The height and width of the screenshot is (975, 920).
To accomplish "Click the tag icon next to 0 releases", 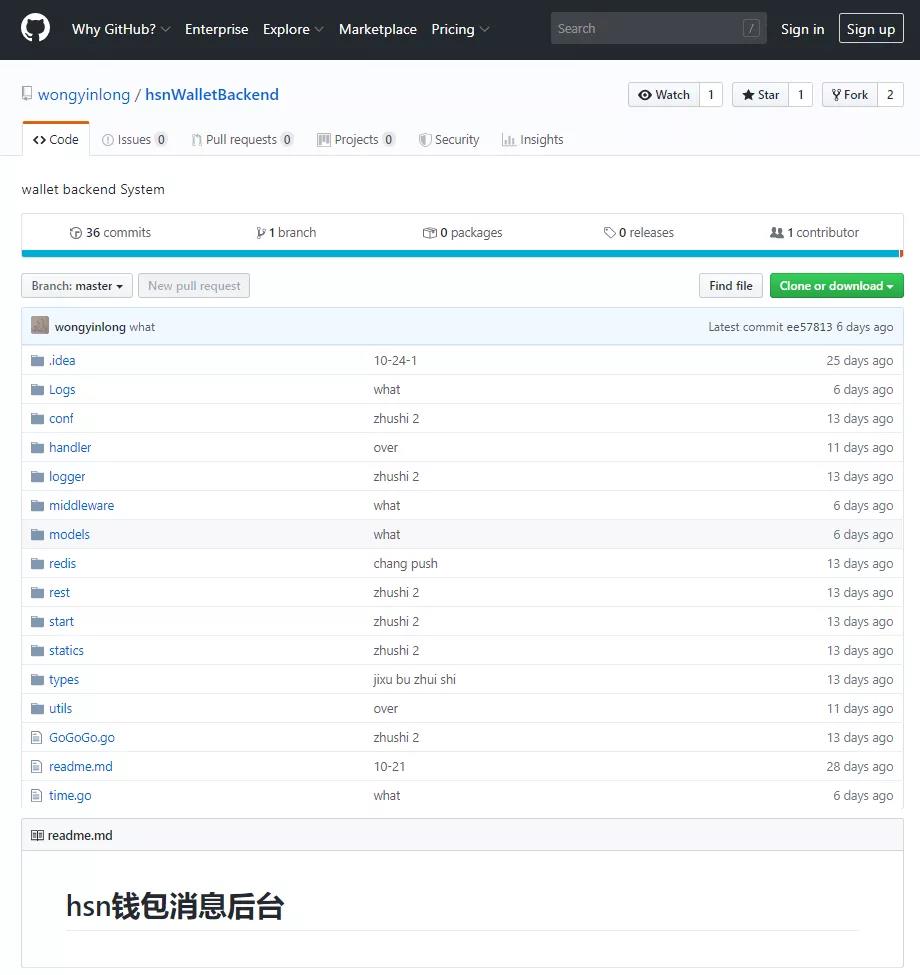I will pyautogui.click(x=609, y=233).
